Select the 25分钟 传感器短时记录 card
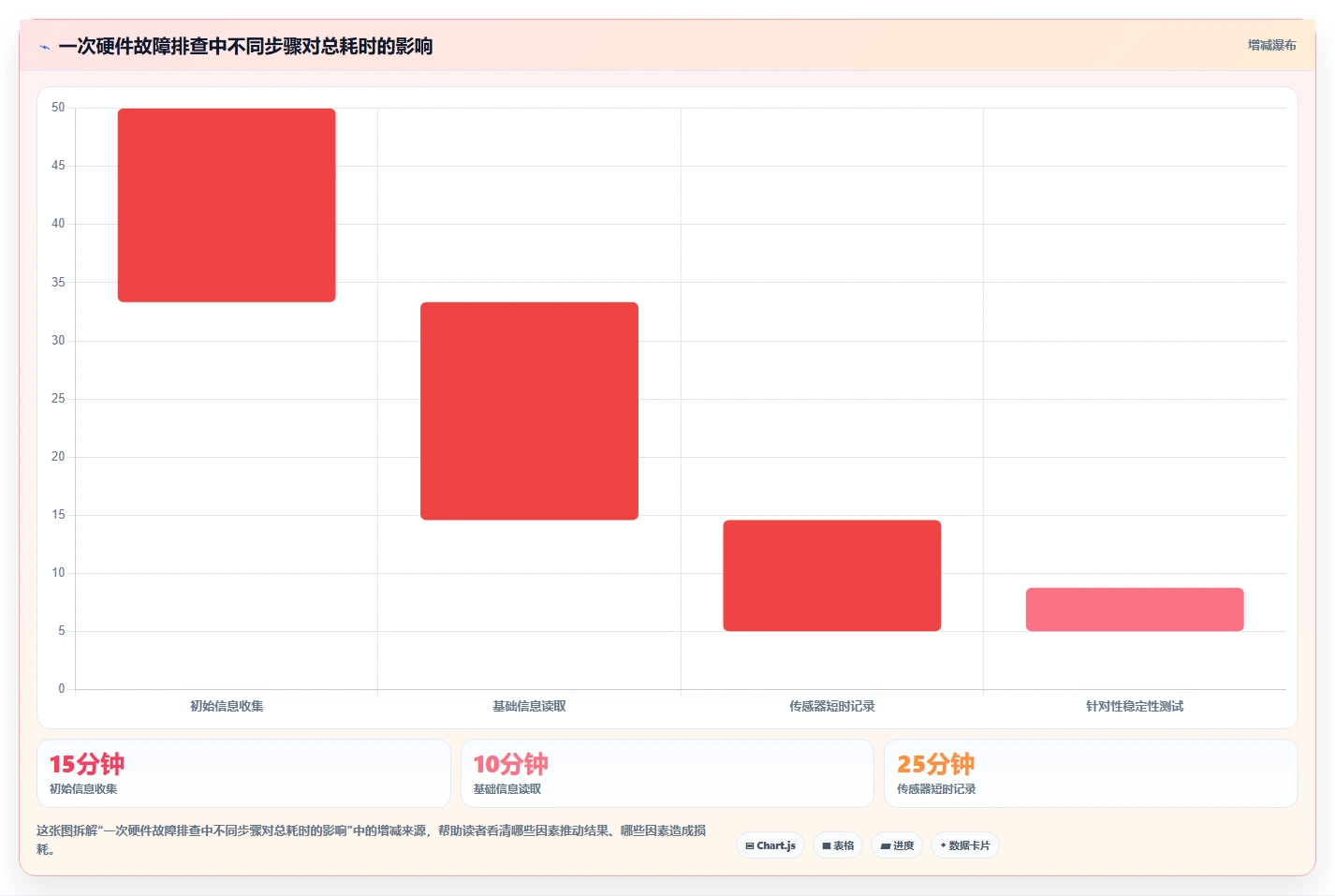This screenshot has height=896, width=1335. point(1091,773)
